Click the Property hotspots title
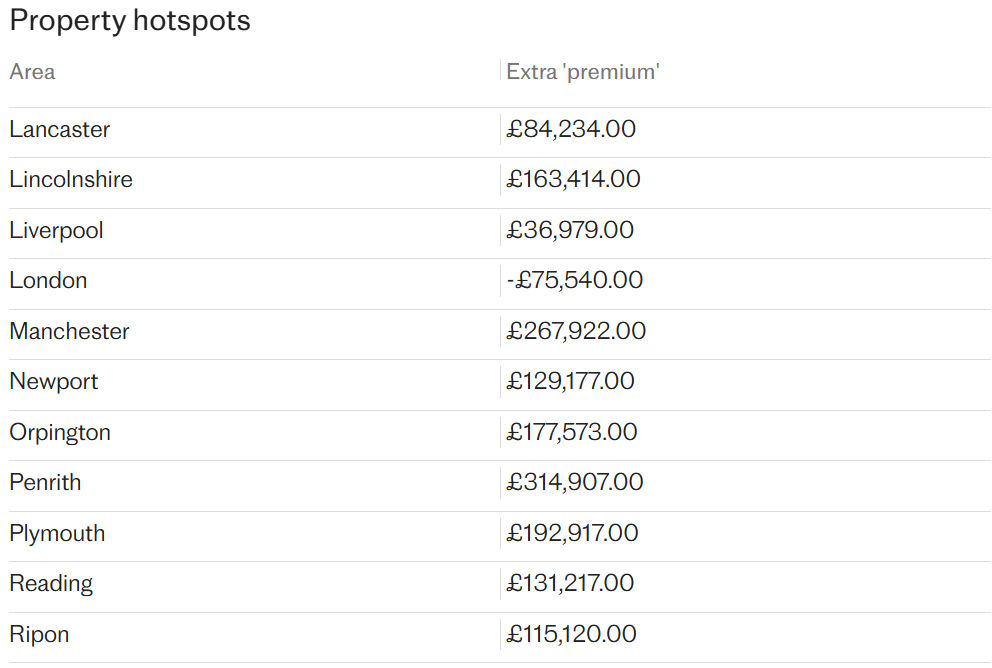 coord(130,21)
